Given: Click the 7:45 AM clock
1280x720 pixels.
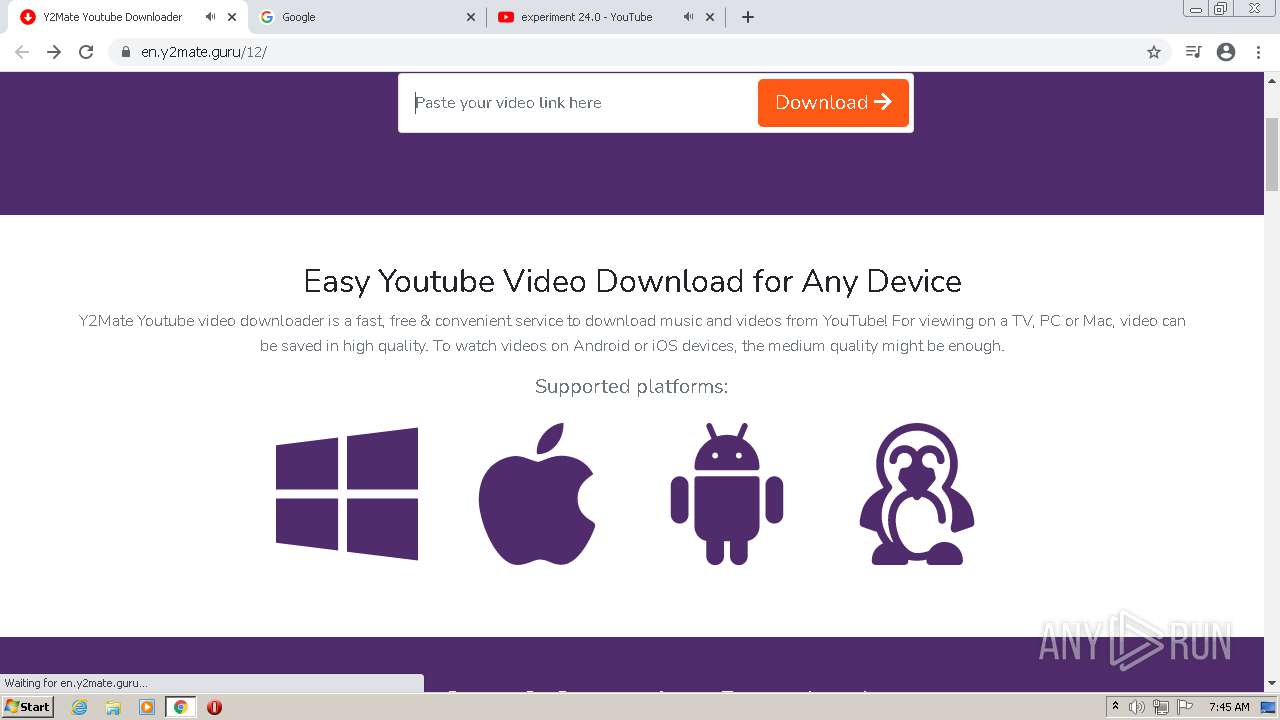Looking at the screenshot, I should [x=1229, y=707].
